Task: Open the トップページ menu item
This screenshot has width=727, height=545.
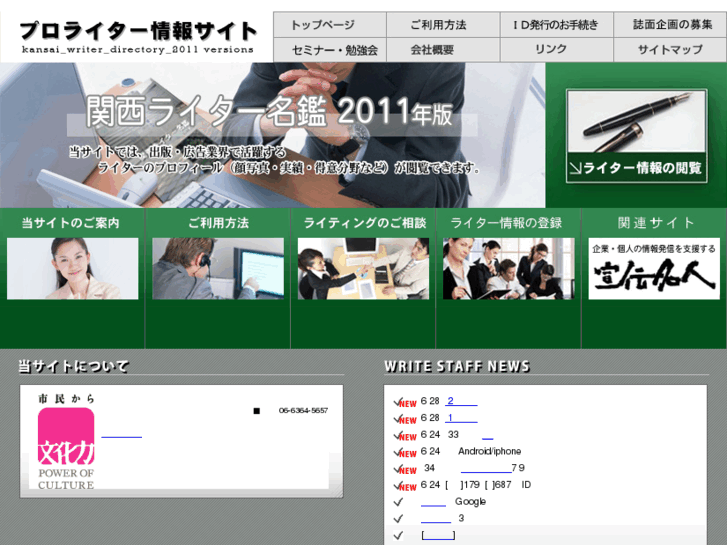Action: [330, 25]
